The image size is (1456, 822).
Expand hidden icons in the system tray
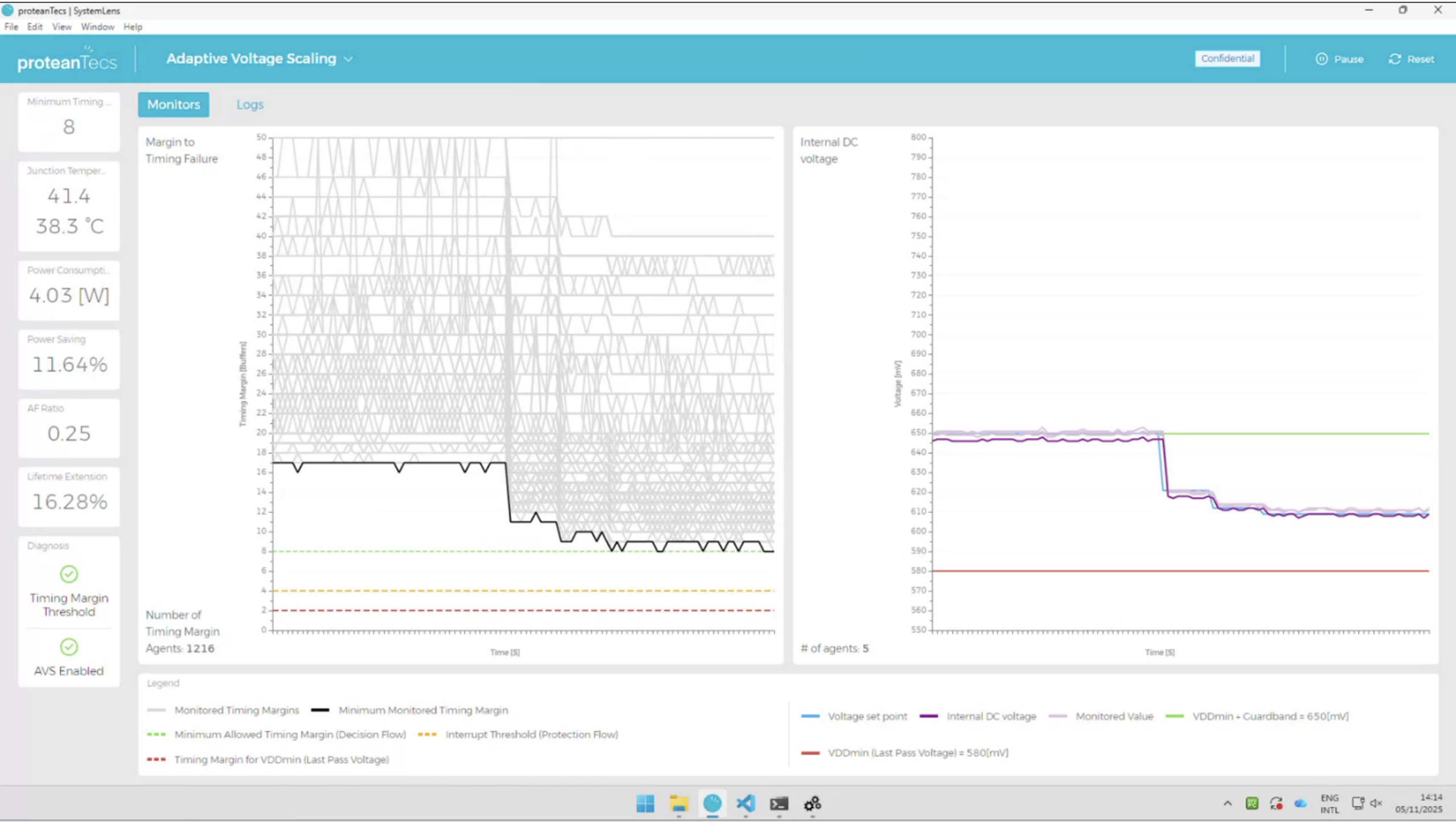point(1227,803)
